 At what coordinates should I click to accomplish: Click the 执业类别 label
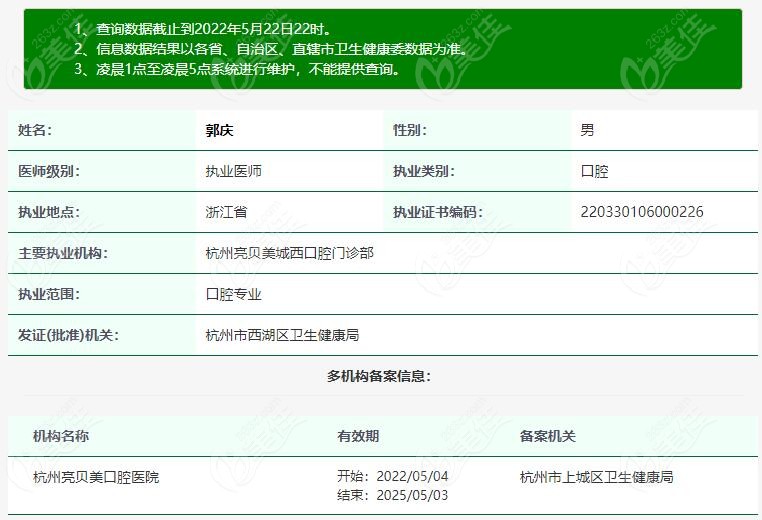pyautogui.click(x=424, y=171)
